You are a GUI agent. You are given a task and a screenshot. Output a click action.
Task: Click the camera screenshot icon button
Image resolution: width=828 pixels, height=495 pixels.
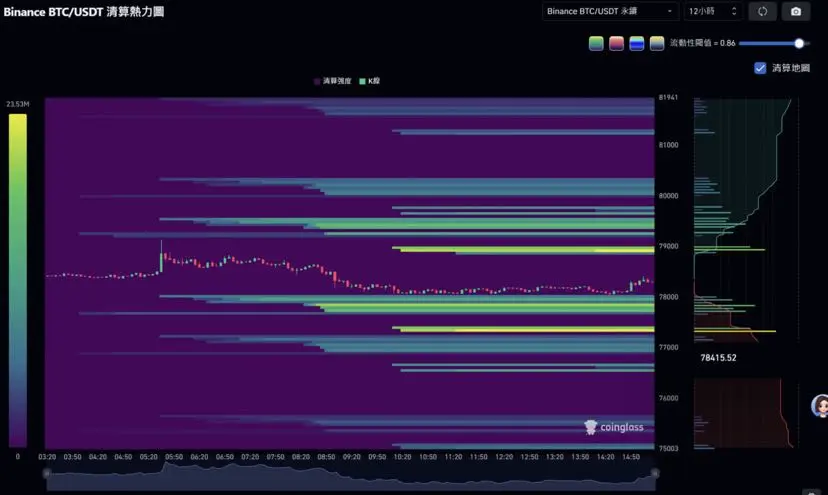pos(796,11)
